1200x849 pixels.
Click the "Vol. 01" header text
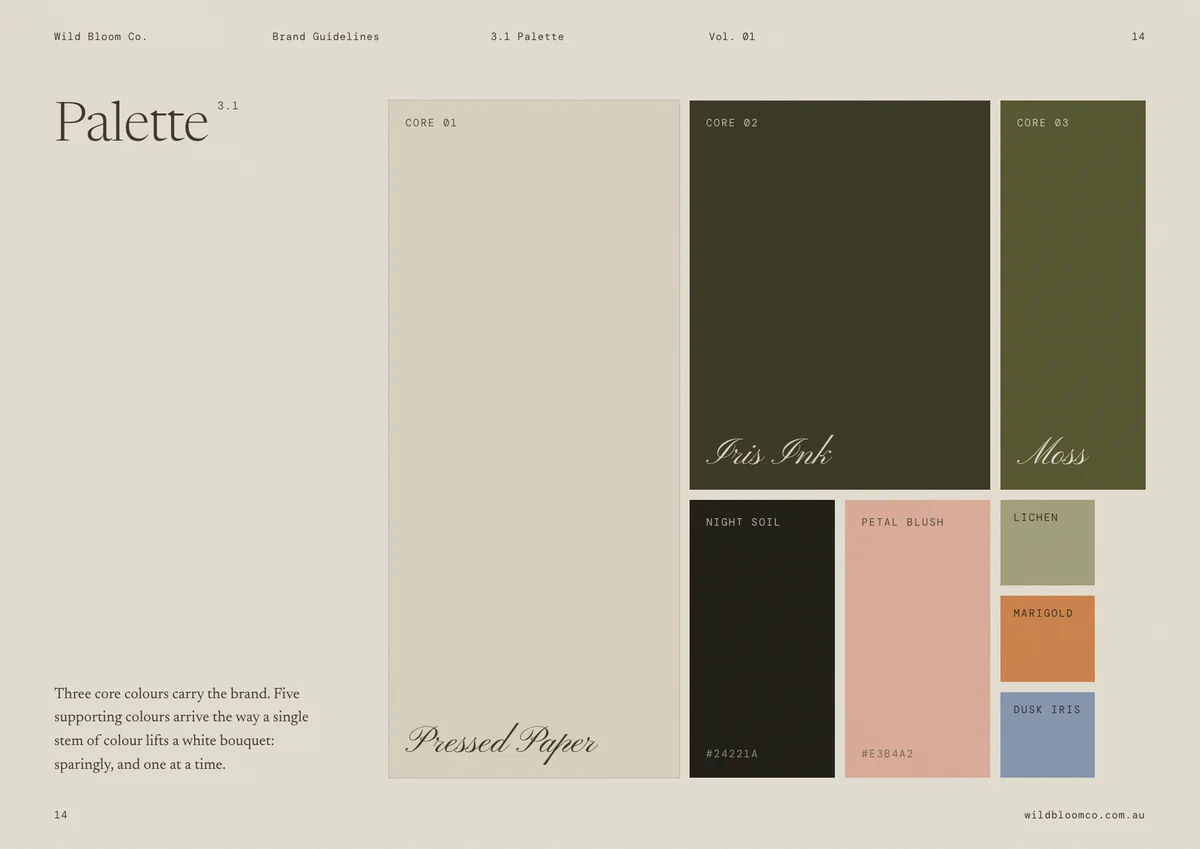732,37
